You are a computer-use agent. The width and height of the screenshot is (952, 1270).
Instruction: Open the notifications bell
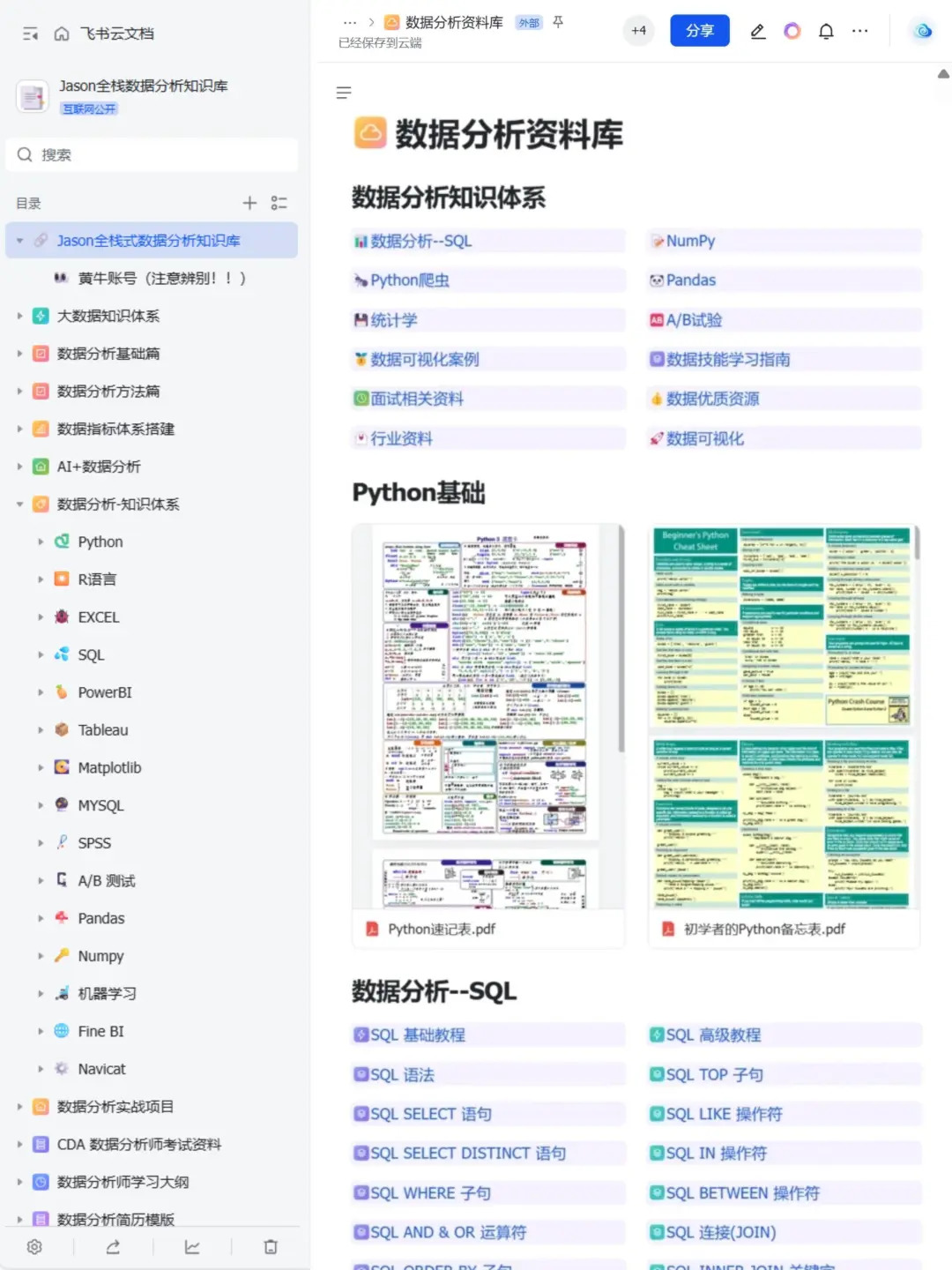pyautogui.click(x=826, y=31)
